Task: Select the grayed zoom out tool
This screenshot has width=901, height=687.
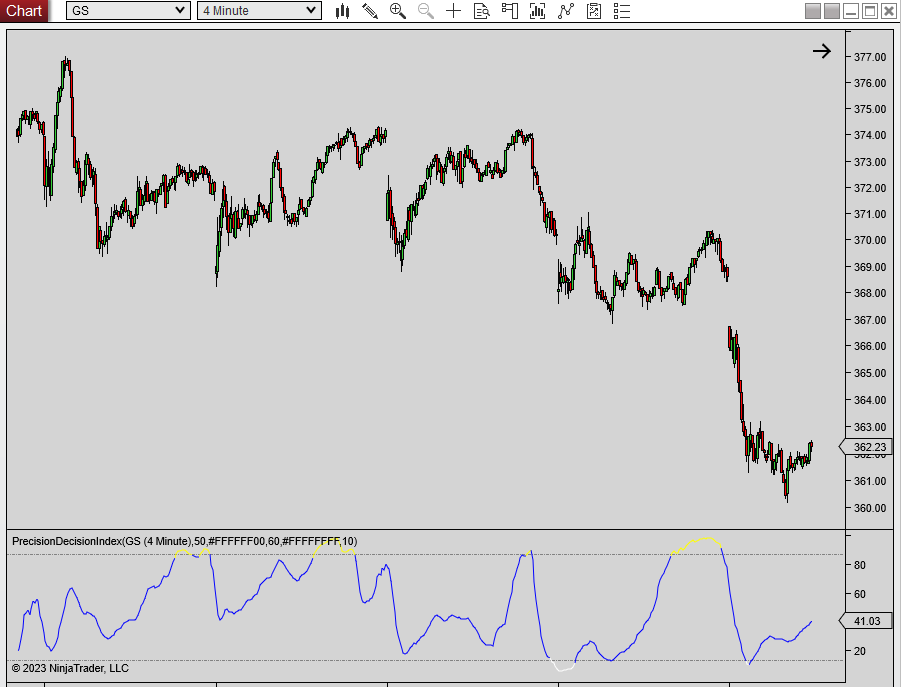Action: (x=425, y=11)
